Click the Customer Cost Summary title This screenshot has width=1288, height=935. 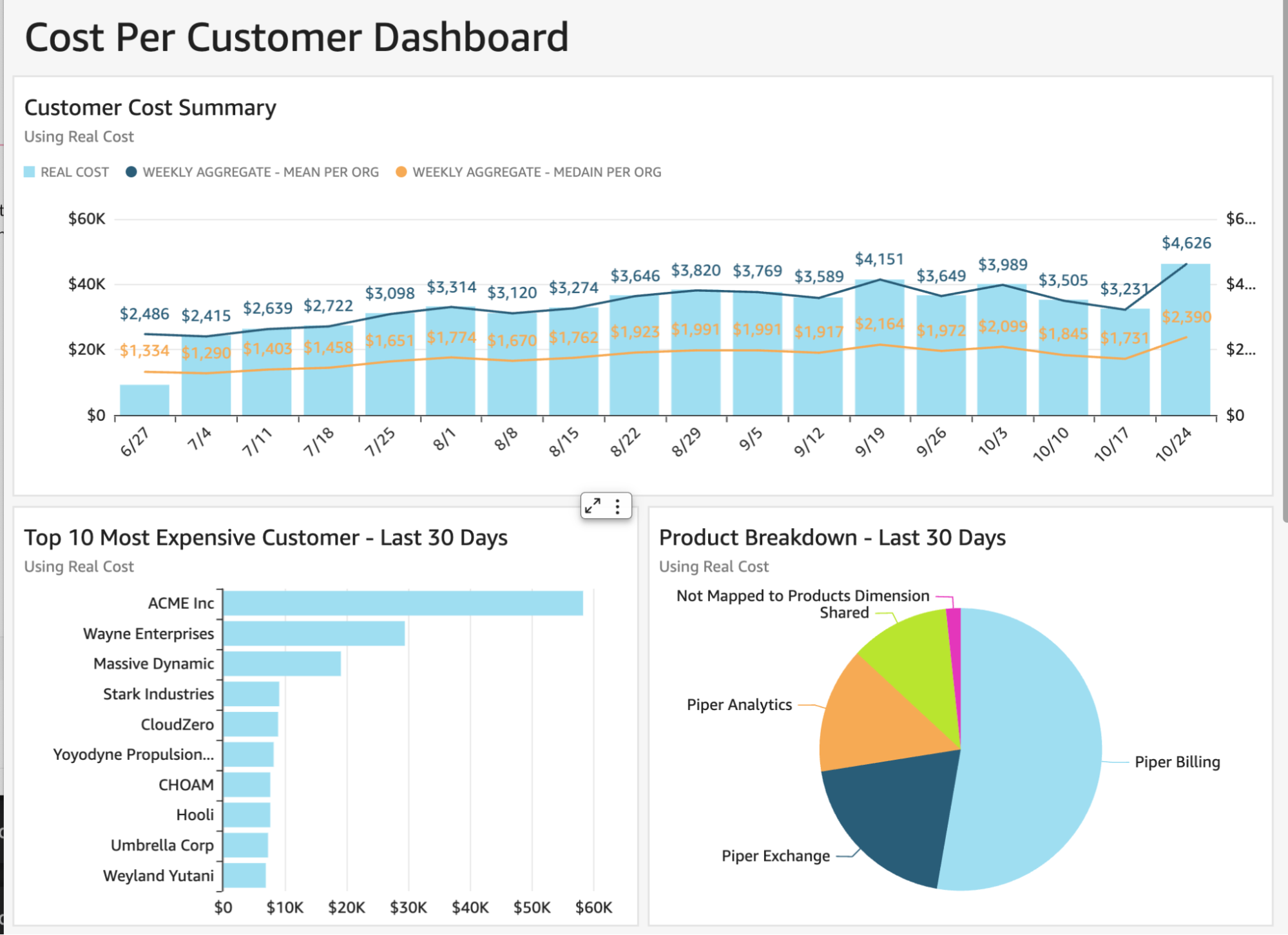coord(150,108)
